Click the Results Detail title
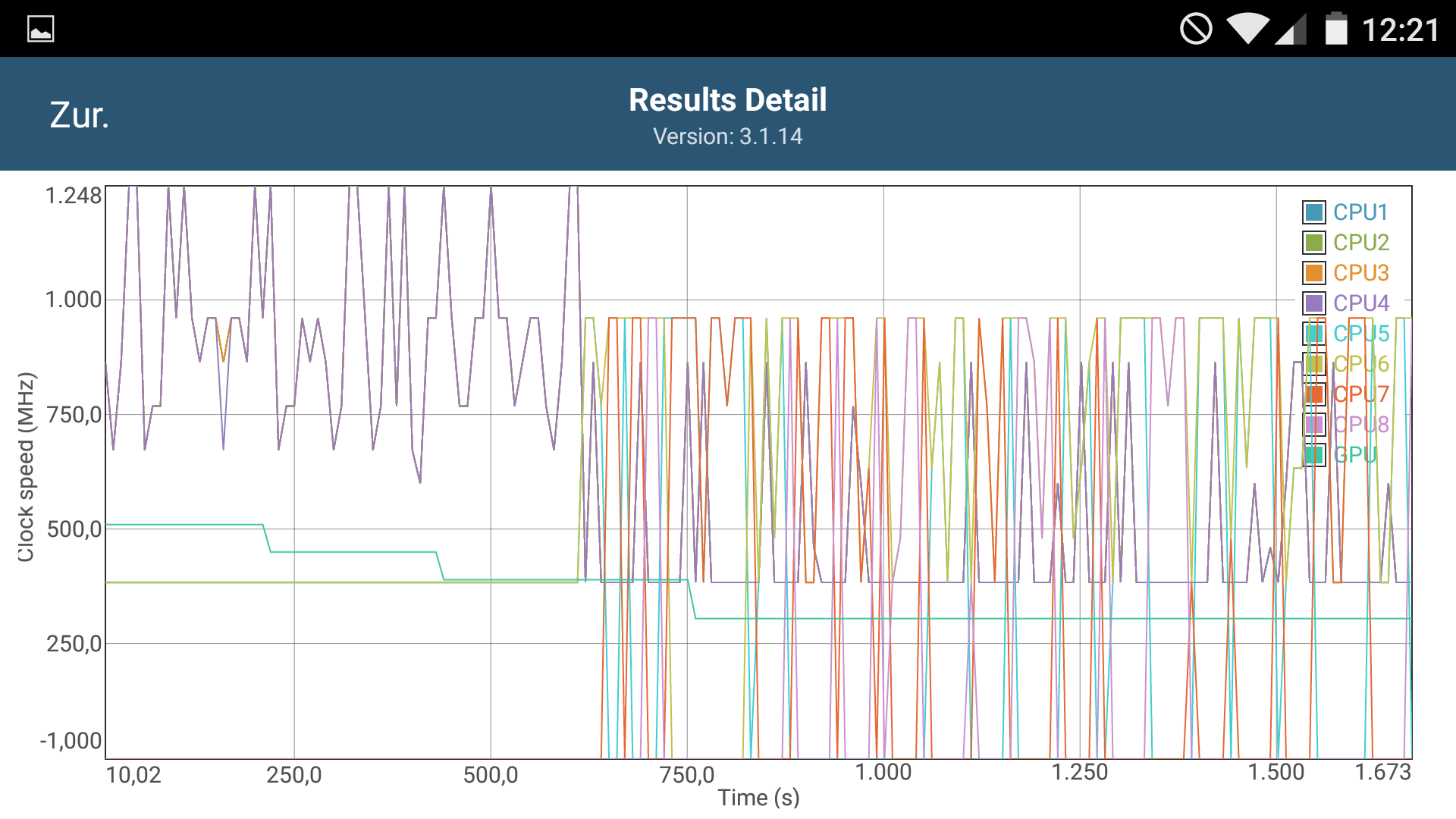Image resolution: width=1456 pixels, height=819 pixels. coord(727,100)
